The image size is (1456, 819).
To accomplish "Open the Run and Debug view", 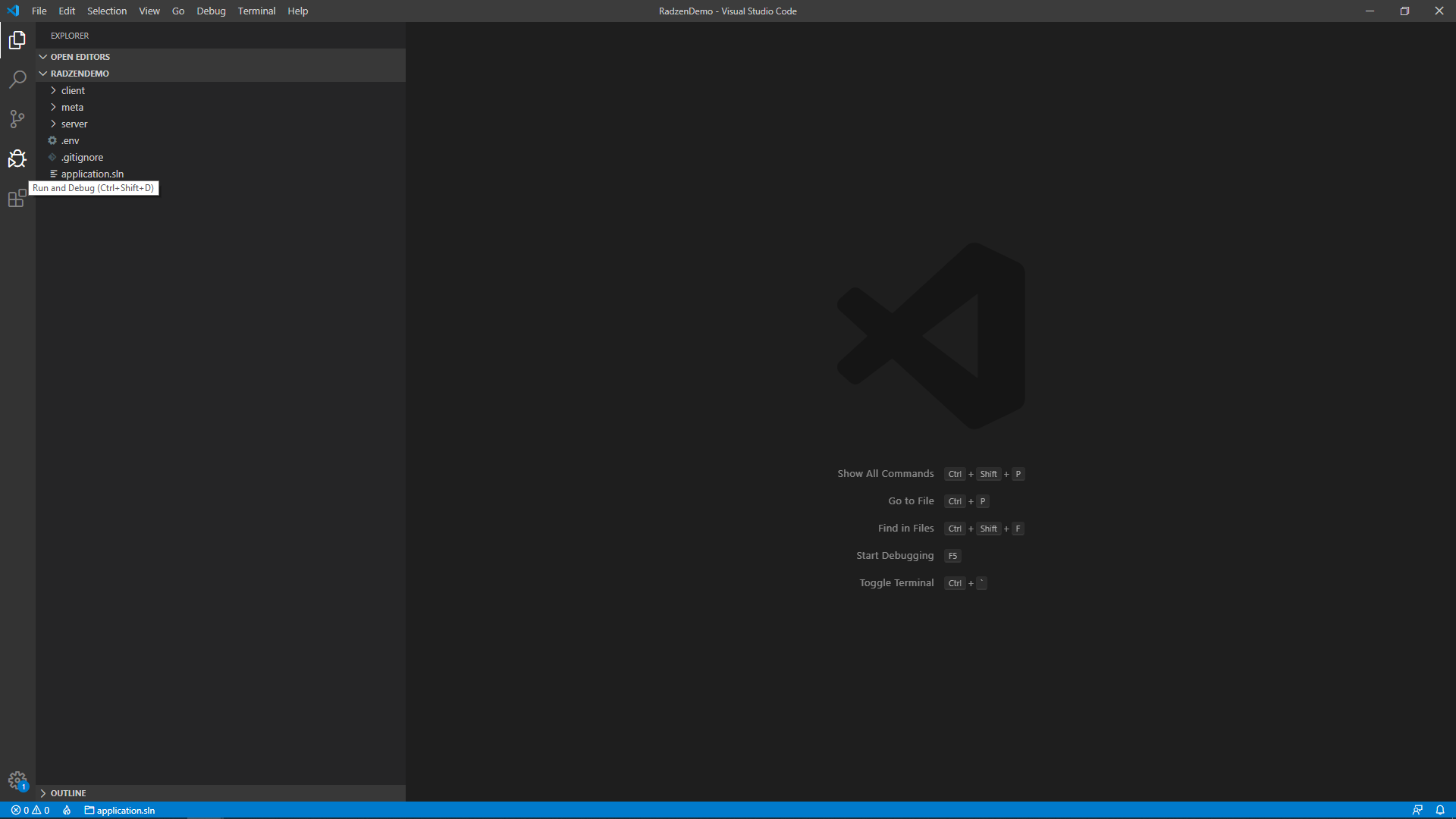I will (17, 158).
